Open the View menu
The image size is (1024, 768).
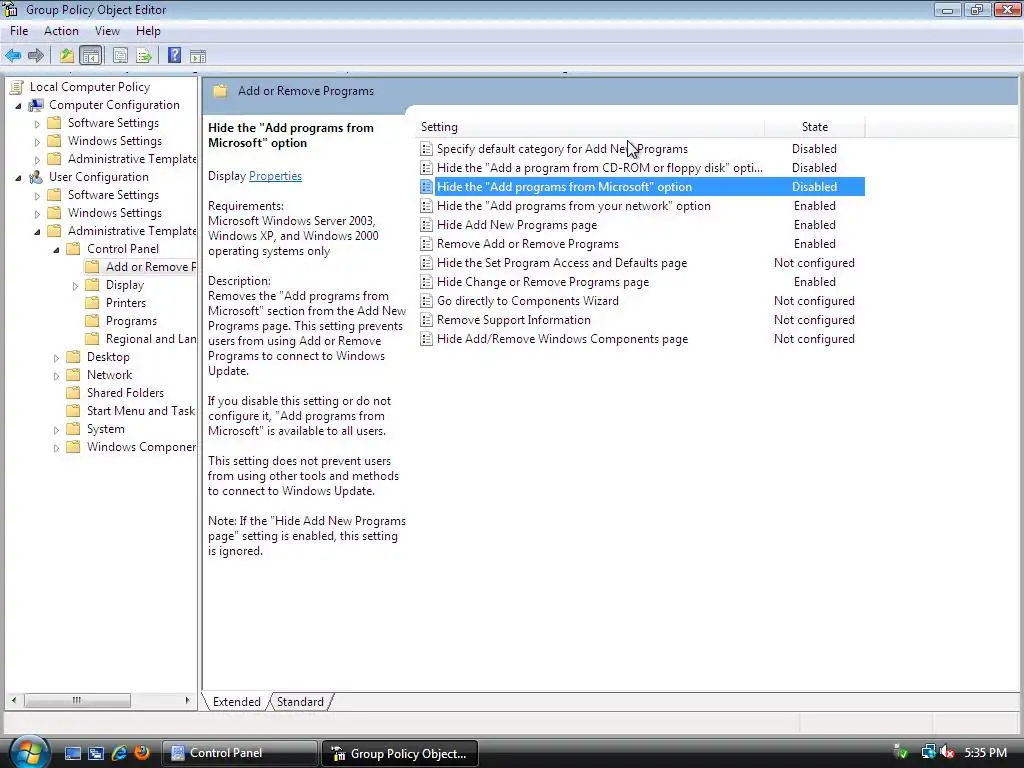[x=107, y=31]
